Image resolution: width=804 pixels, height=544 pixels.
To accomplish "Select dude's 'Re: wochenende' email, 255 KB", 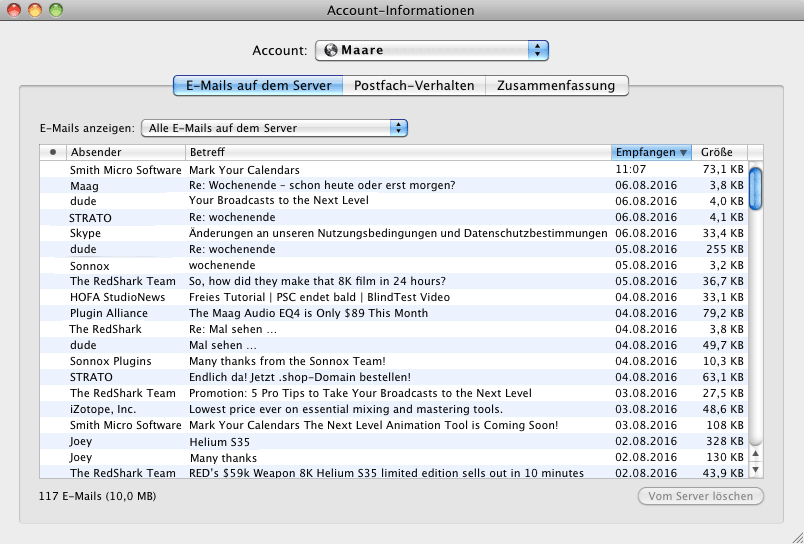I will coord(394,249).
